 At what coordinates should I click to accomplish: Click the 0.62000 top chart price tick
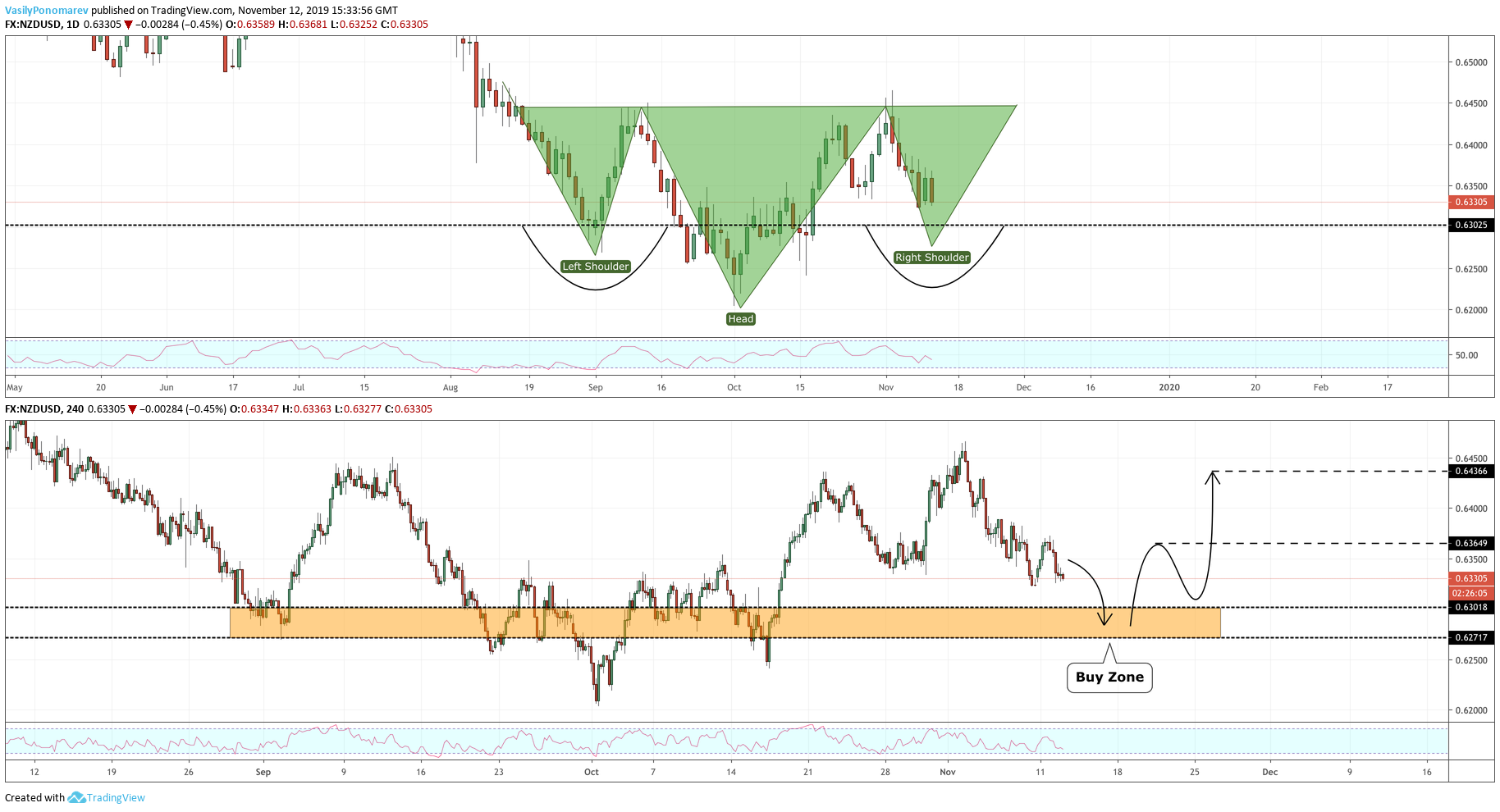click(x=1471, y=310)
